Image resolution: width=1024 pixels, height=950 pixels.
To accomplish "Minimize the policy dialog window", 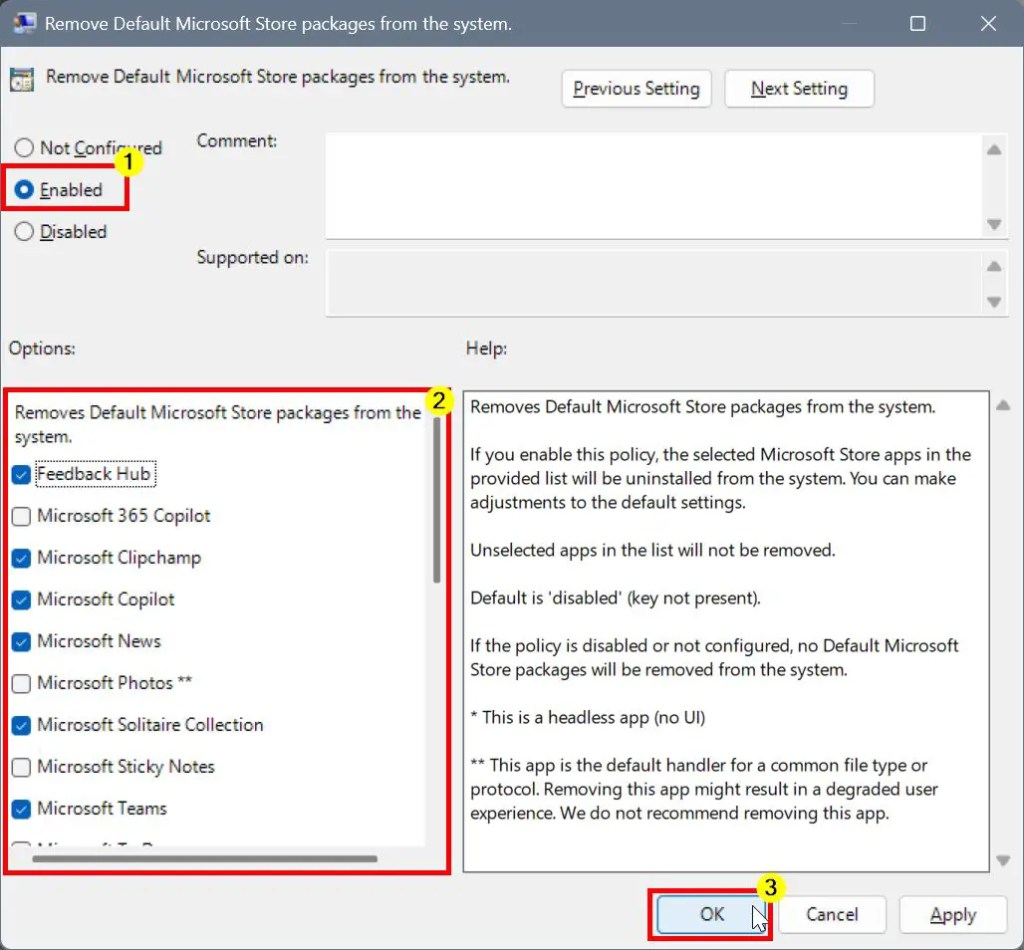I will (x=849, y=24).
